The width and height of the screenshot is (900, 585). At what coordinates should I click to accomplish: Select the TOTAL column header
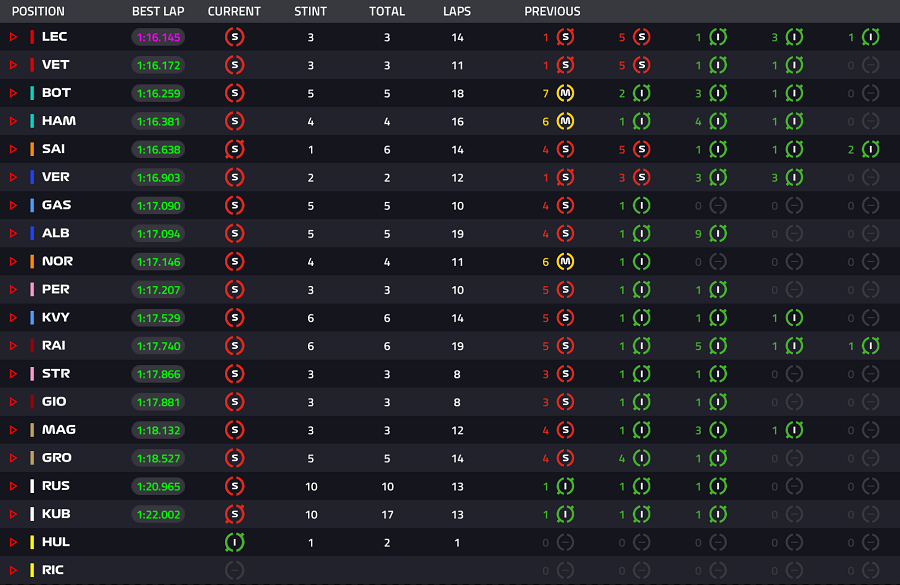point(387,11)
